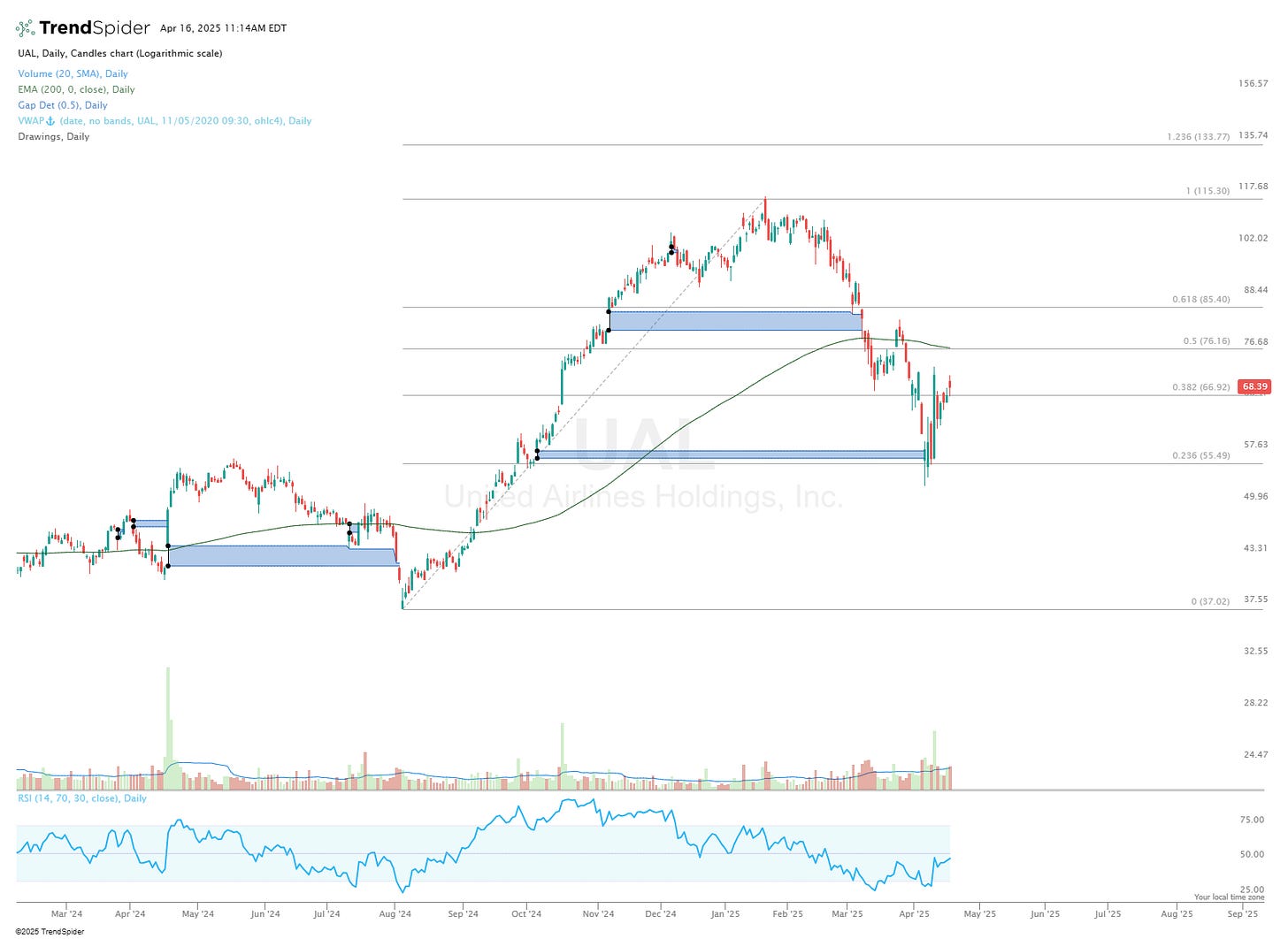Click the 37.55 price axis value
Image resolution: width=1288 pixels, height=939 pixels.
click(x=1255, y=599)
